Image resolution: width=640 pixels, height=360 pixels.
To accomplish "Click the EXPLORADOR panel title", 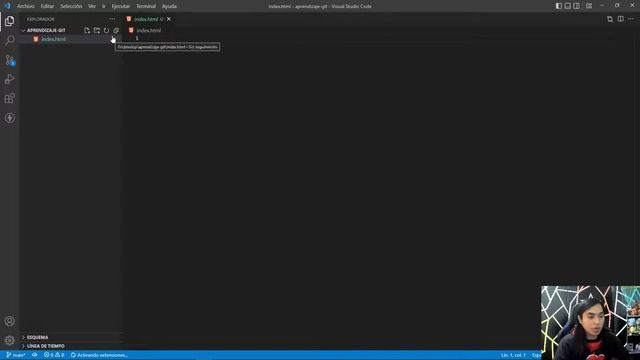I will point(40,19).
